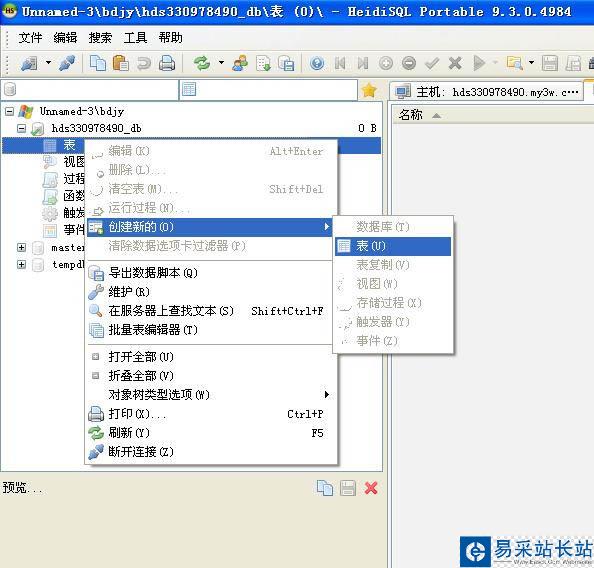Open the 编辑 menu
The height and width of the screenshot is (568, 594).
[x=65, y=38]
